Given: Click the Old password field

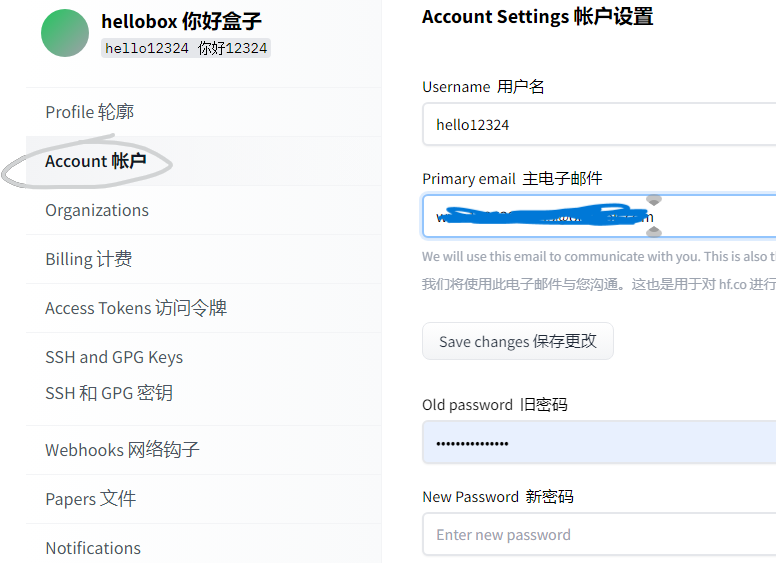Looking at the screenshot, I should (x=600, y=442).
